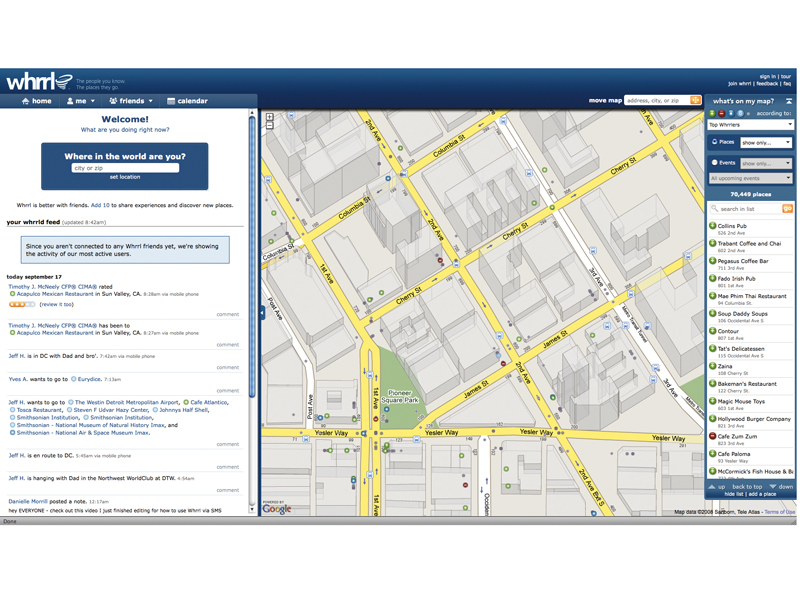Screen dimensions: 800x600
Task: Click the set location link
Action: click(x=125, y=177)
